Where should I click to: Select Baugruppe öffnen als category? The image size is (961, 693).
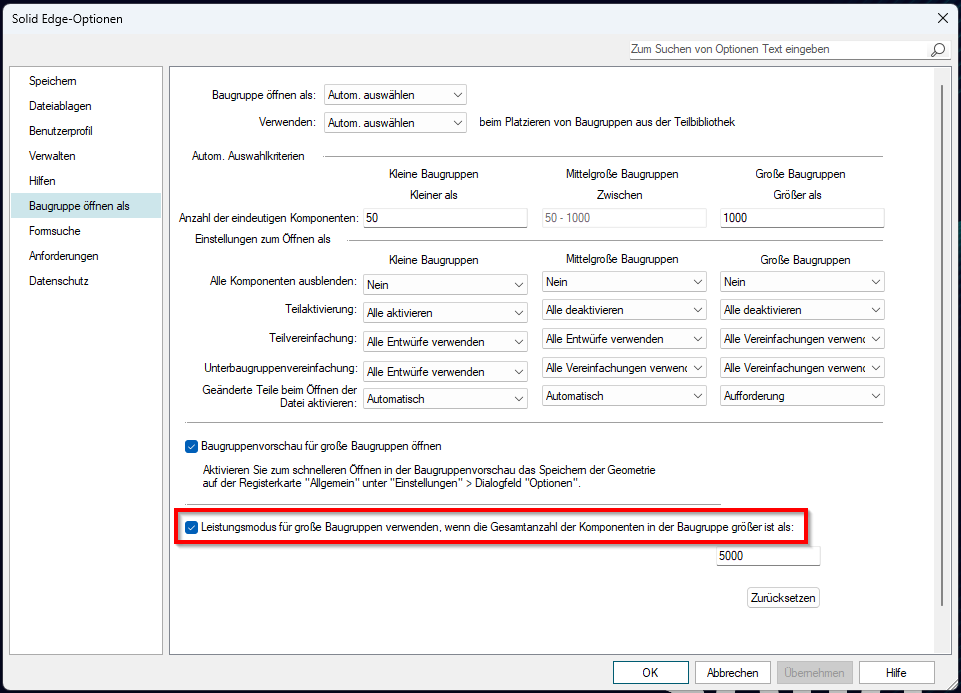[x=86, y=206]
